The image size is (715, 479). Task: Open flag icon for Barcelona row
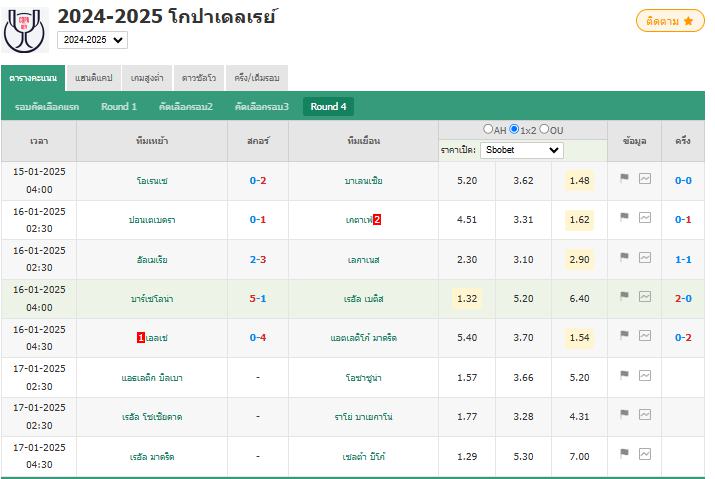click(x=624, y=296)
